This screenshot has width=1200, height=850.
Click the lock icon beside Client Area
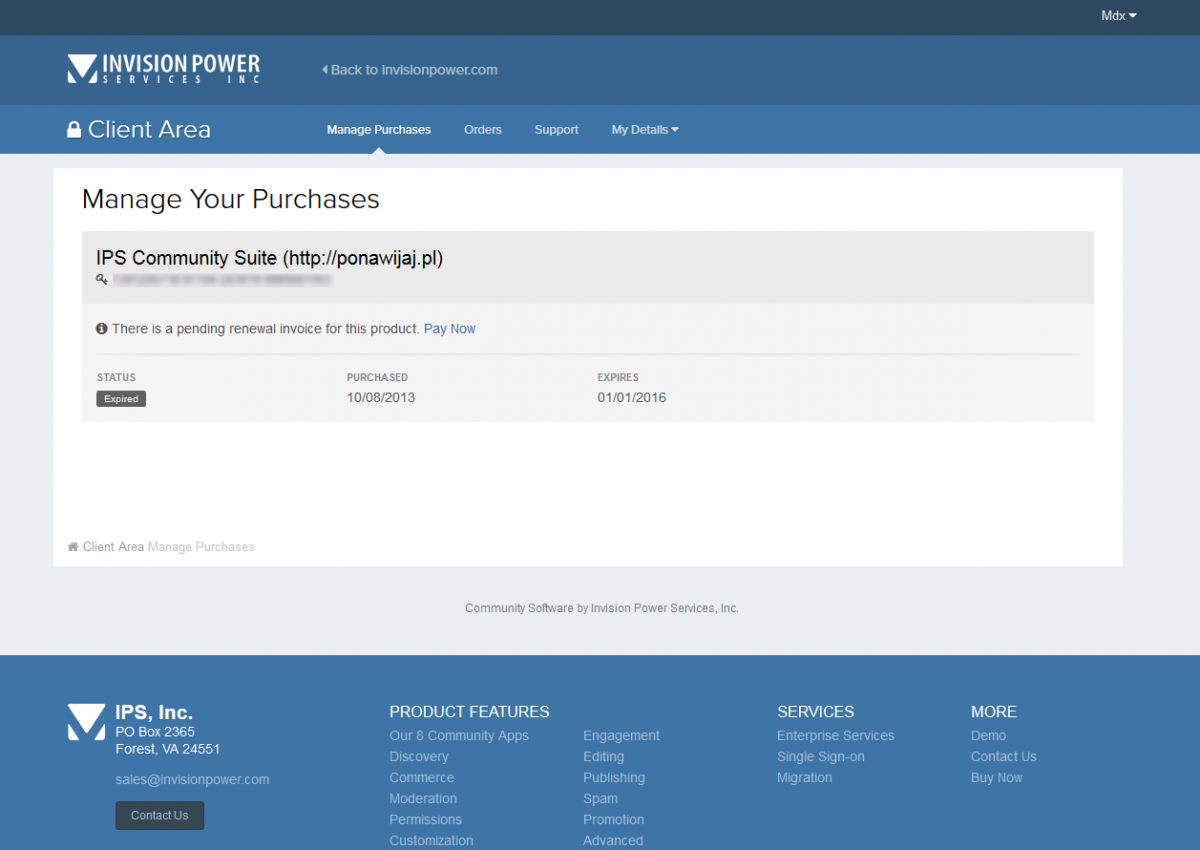click(x=74, y=129)
